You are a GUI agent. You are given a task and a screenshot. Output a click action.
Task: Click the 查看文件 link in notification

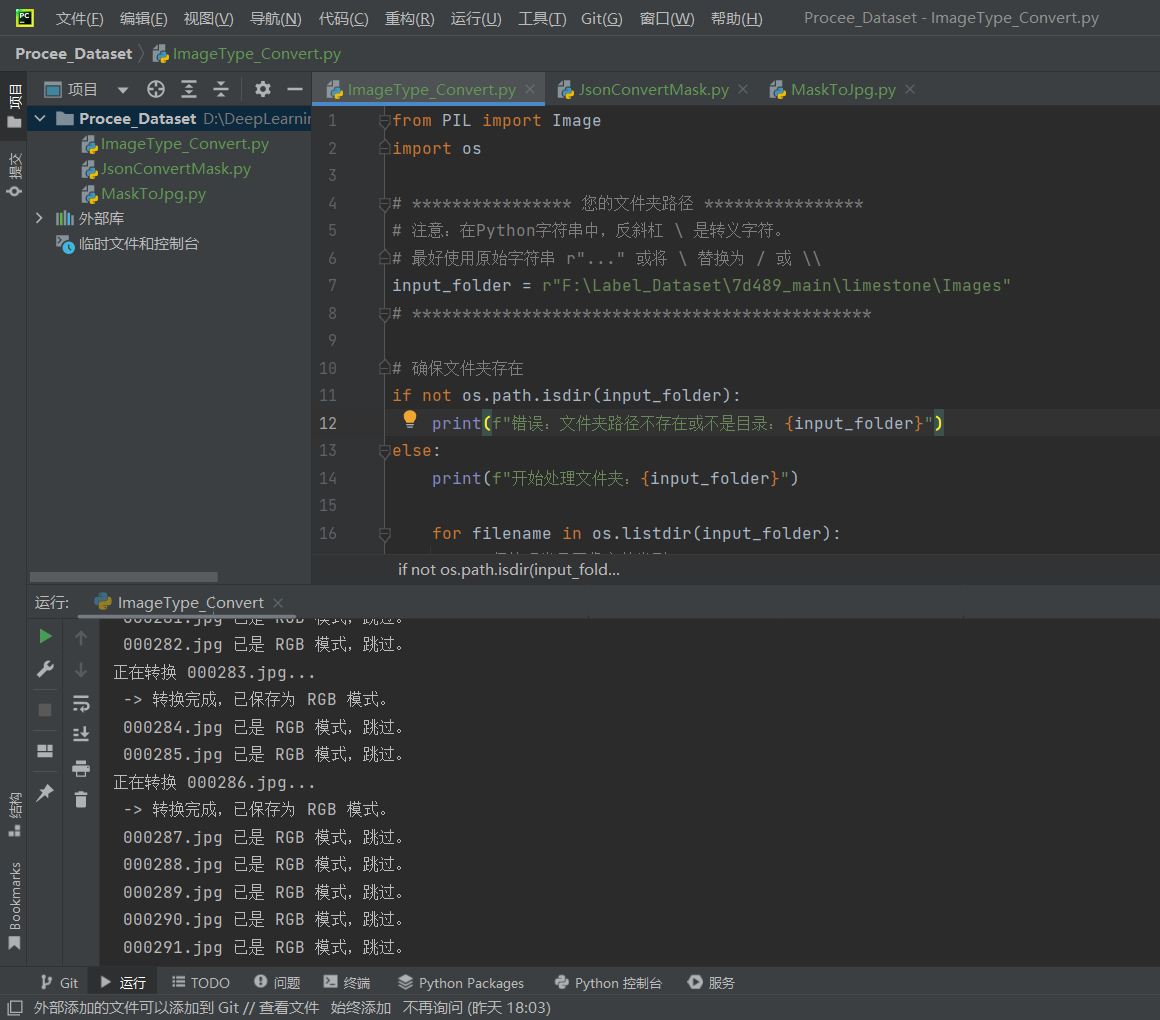pos(289,1007)
